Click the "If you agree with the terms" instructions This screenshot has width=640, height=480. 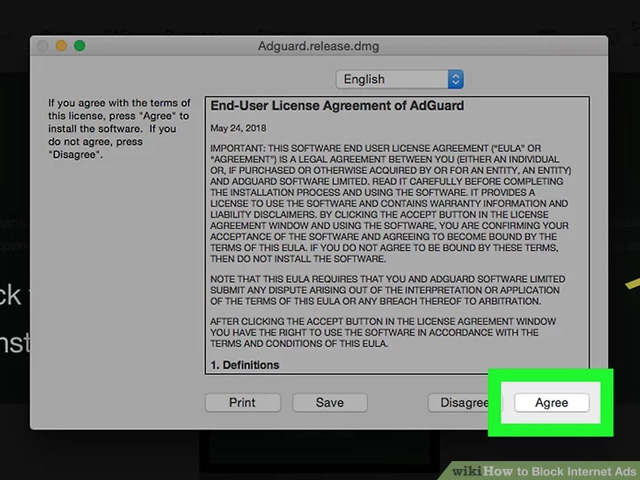[119, 129]
